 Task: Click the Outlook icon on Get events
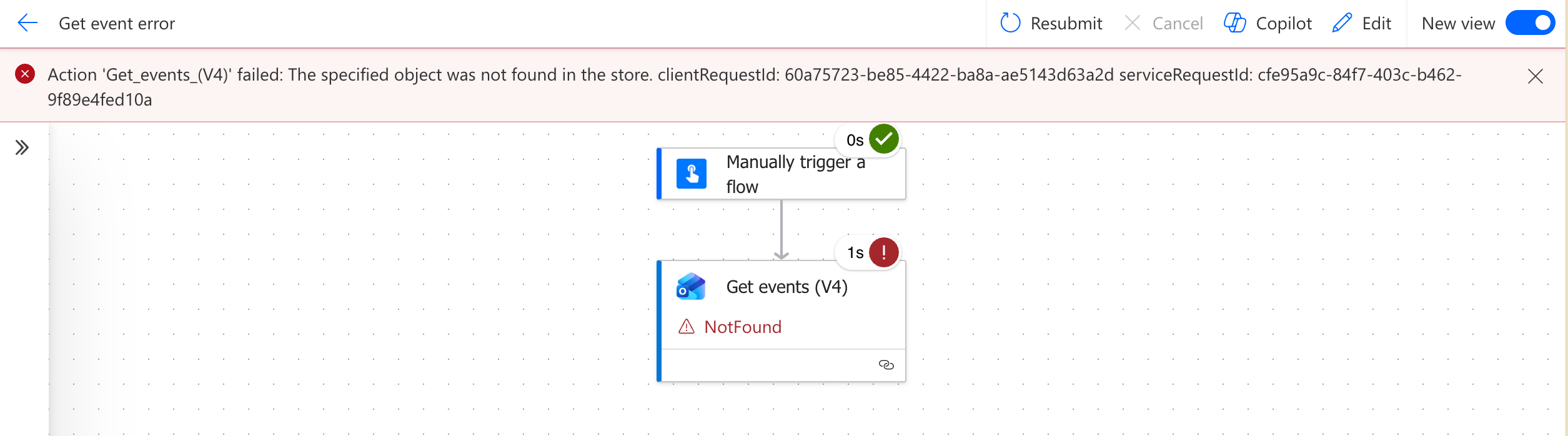691,287
